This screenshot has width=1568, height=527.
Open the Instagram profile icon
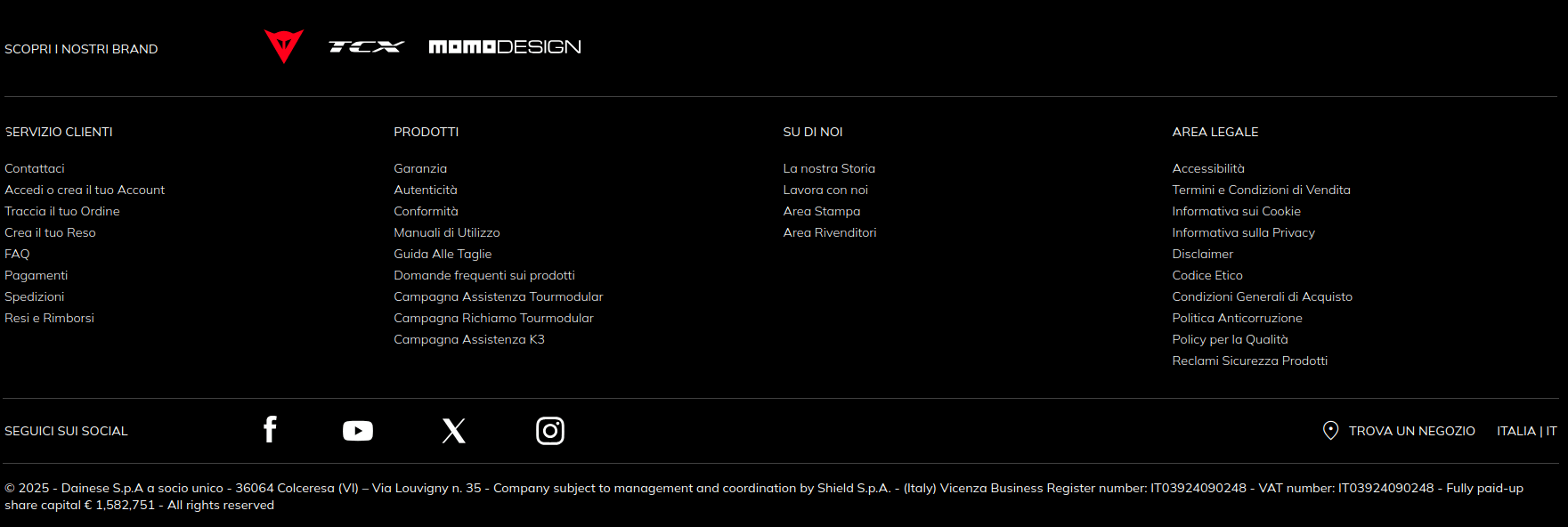tap(550, 431)
